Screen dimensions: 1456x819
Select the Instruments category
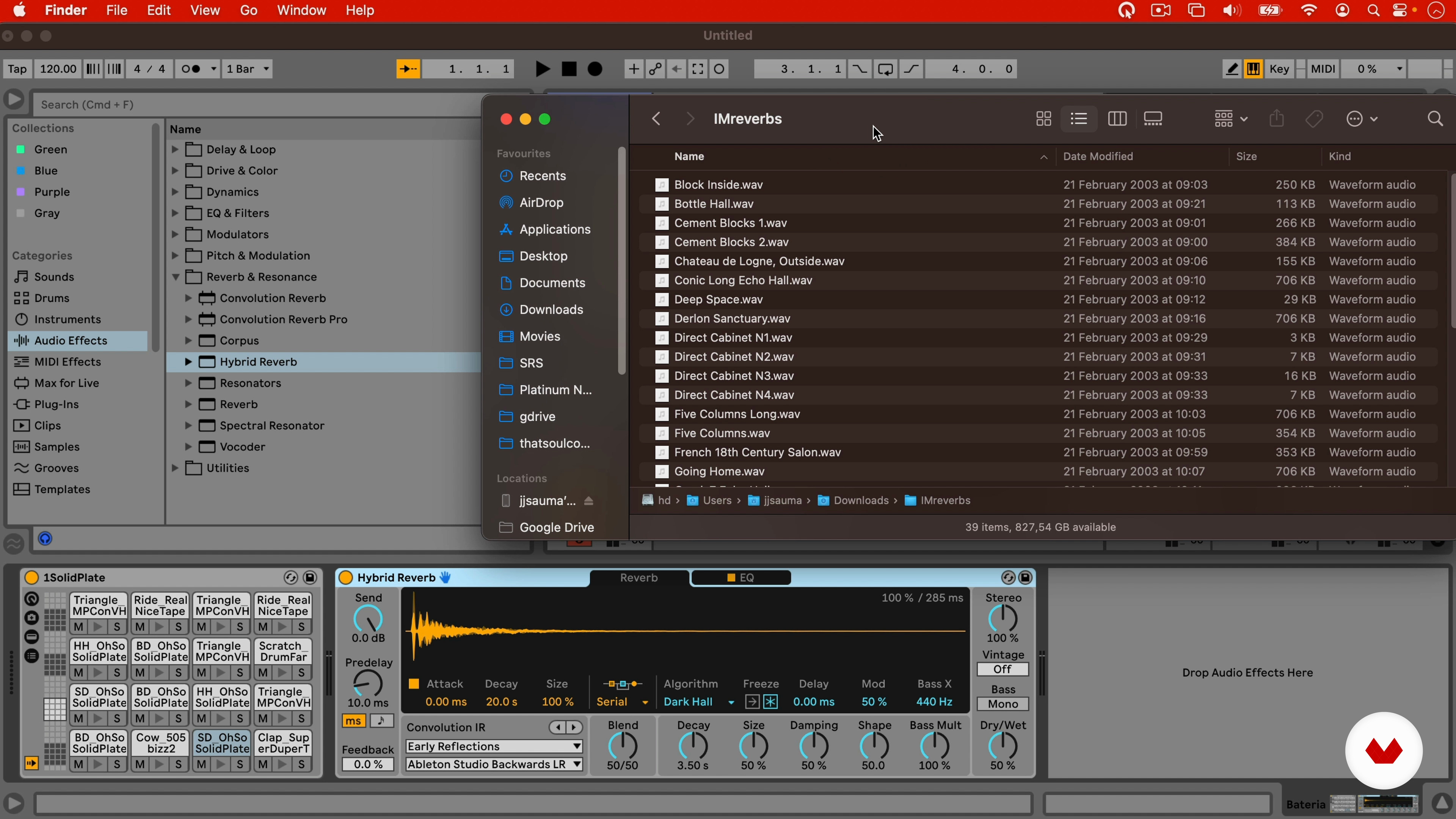click(67, 319)
